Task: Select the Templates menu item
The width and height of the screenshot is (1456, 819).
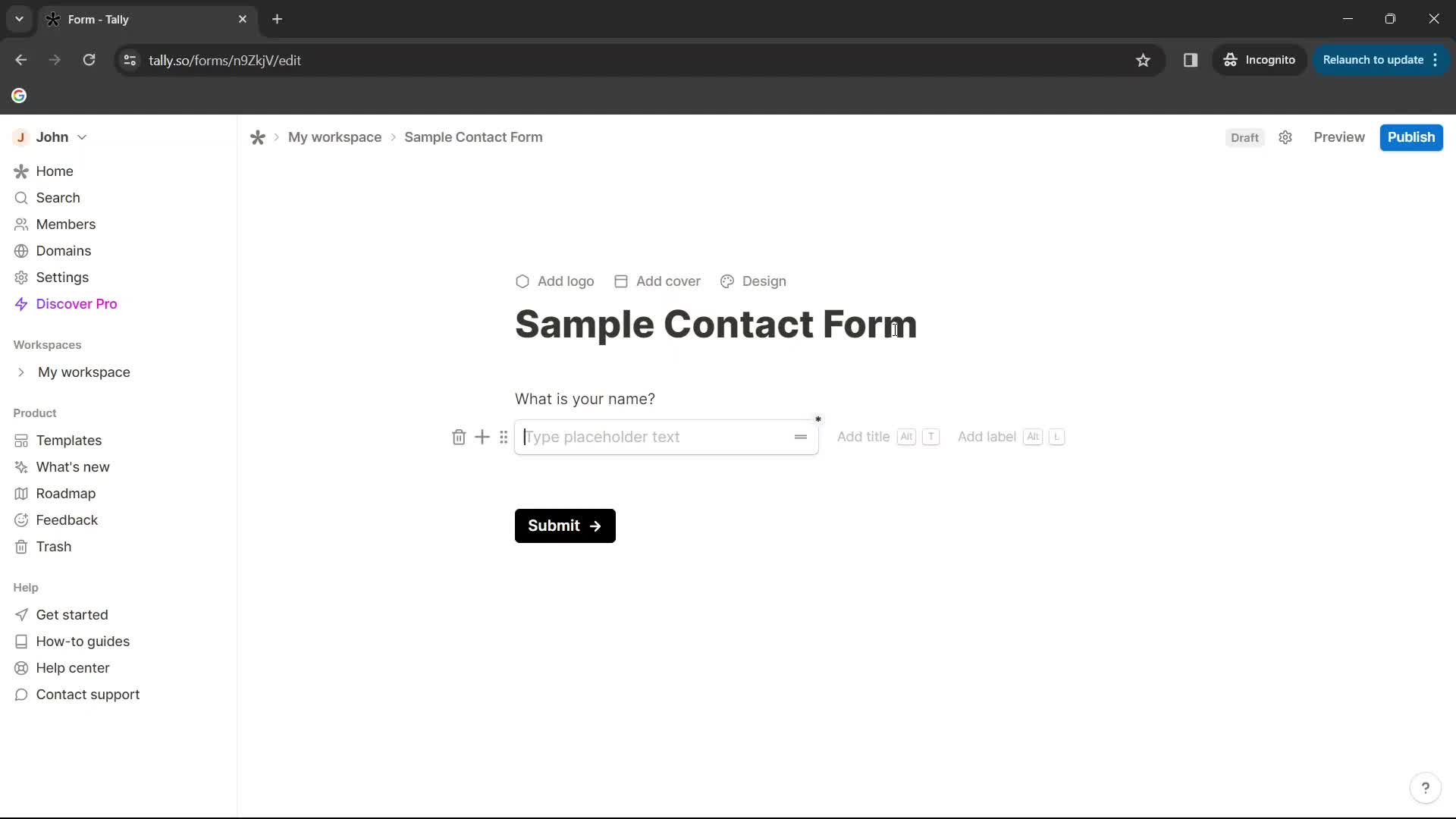Action: (69, 440)
